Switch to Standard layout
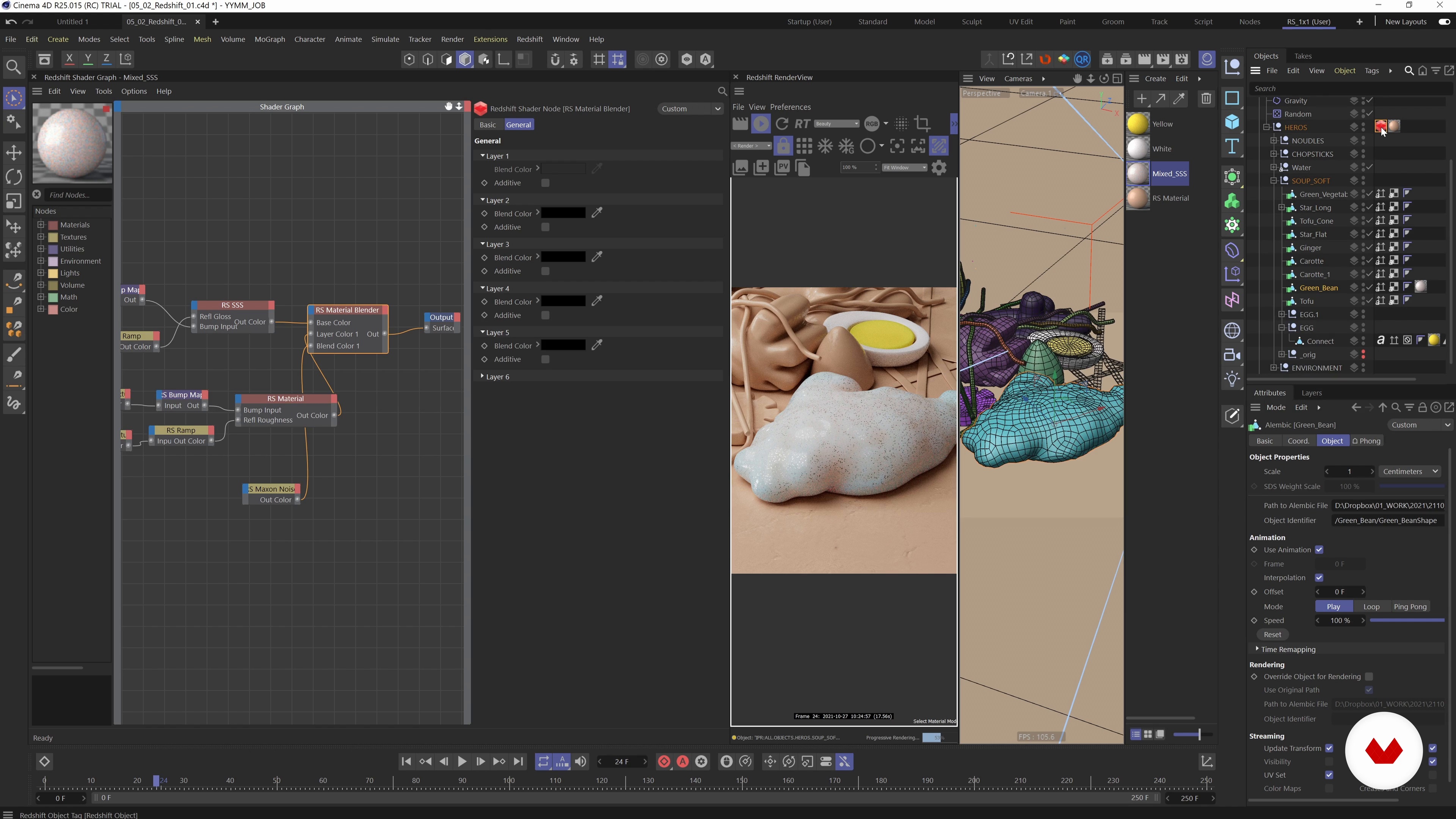 [872, 22]
